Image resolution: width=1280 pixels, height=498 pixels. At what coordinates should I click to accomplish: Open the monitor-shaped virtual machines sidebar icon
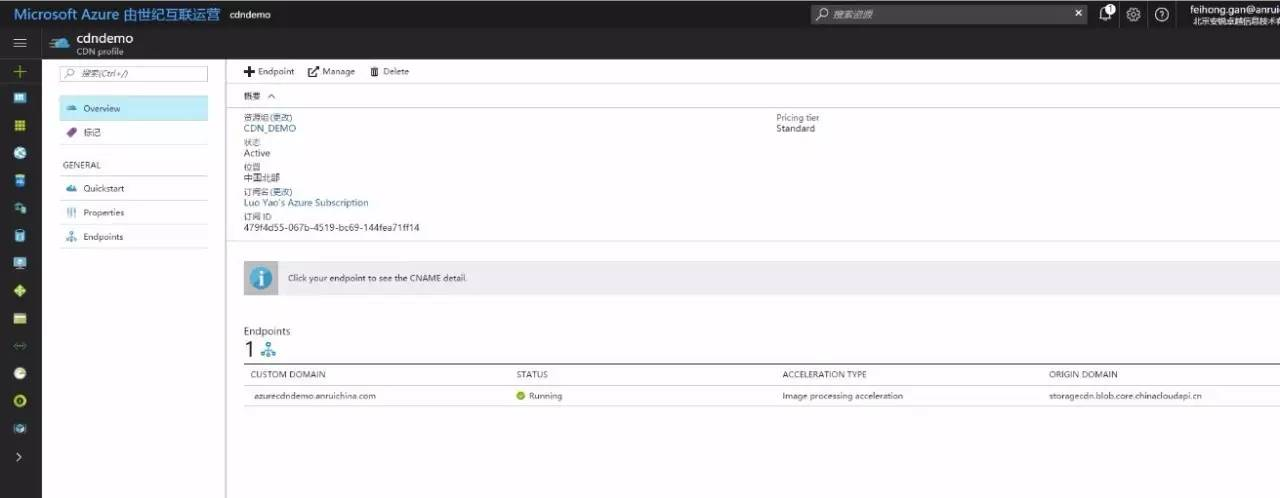20,263
